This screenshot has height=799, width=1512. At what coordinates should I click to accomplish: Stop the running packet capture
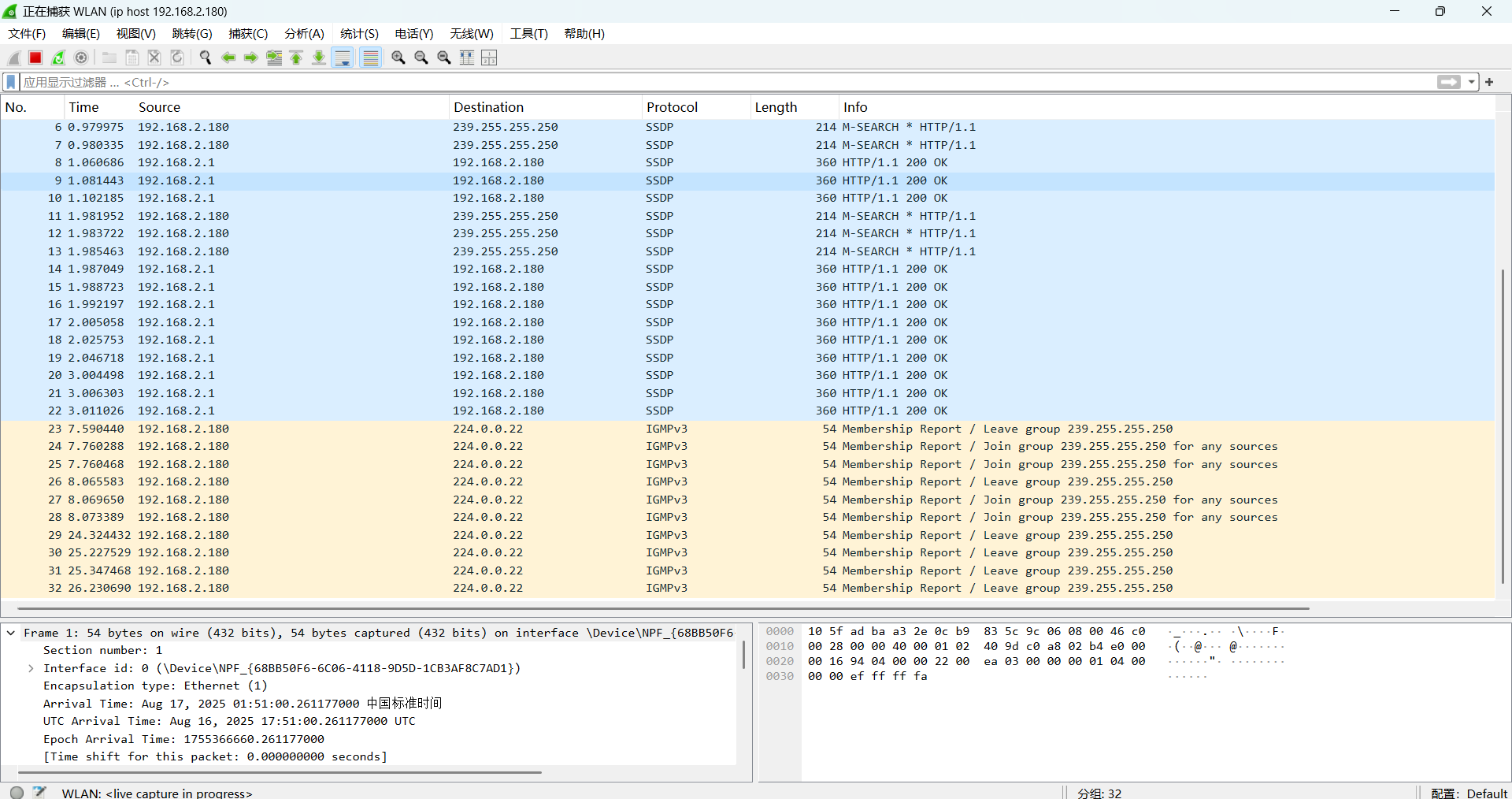click(35, 58)
